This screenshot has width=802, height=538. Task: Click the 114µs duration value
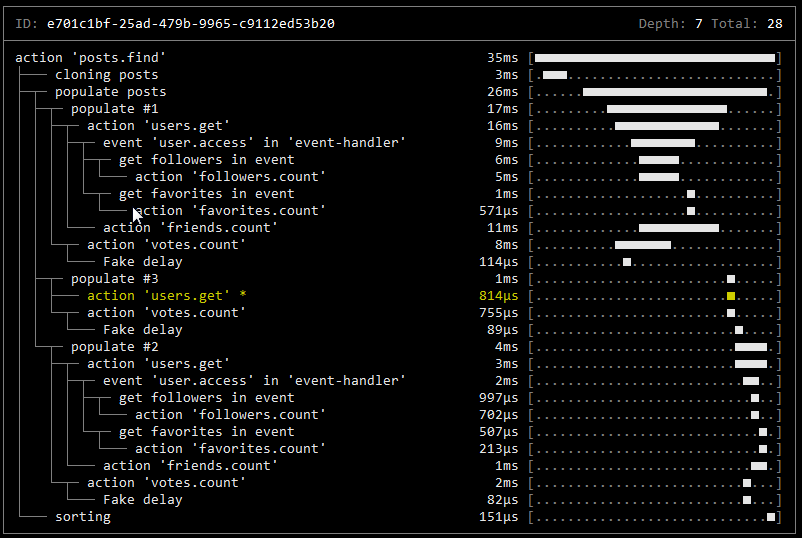click(x=499, y=262)
